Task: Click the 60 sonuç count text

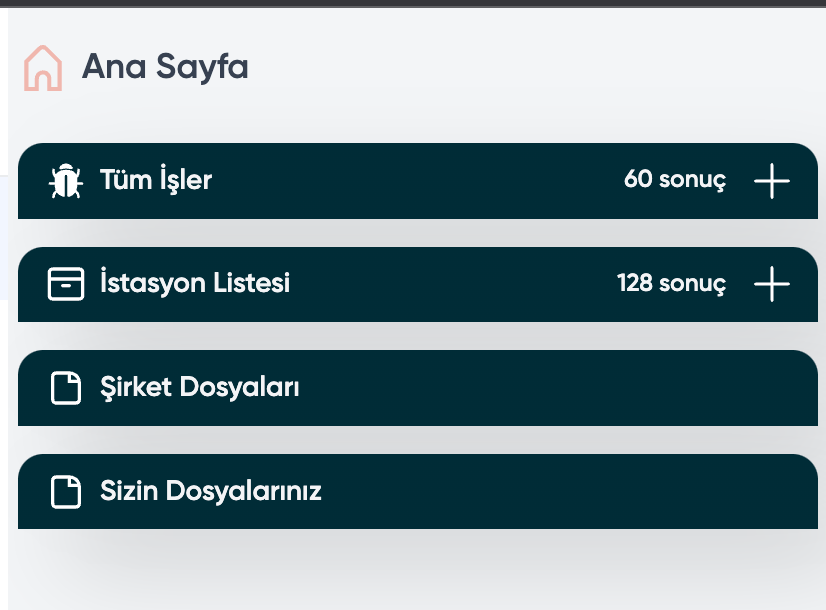Action: coord(675,180)
